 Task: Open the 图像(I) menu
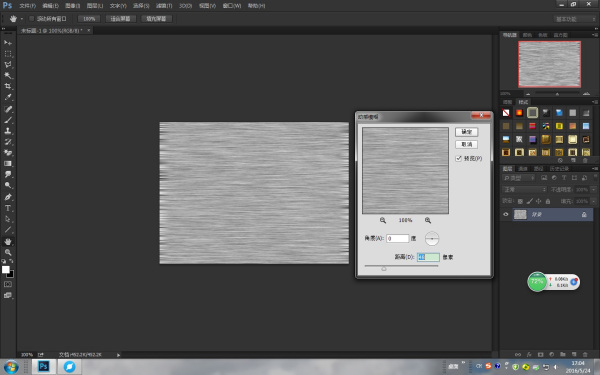point(72,6)
